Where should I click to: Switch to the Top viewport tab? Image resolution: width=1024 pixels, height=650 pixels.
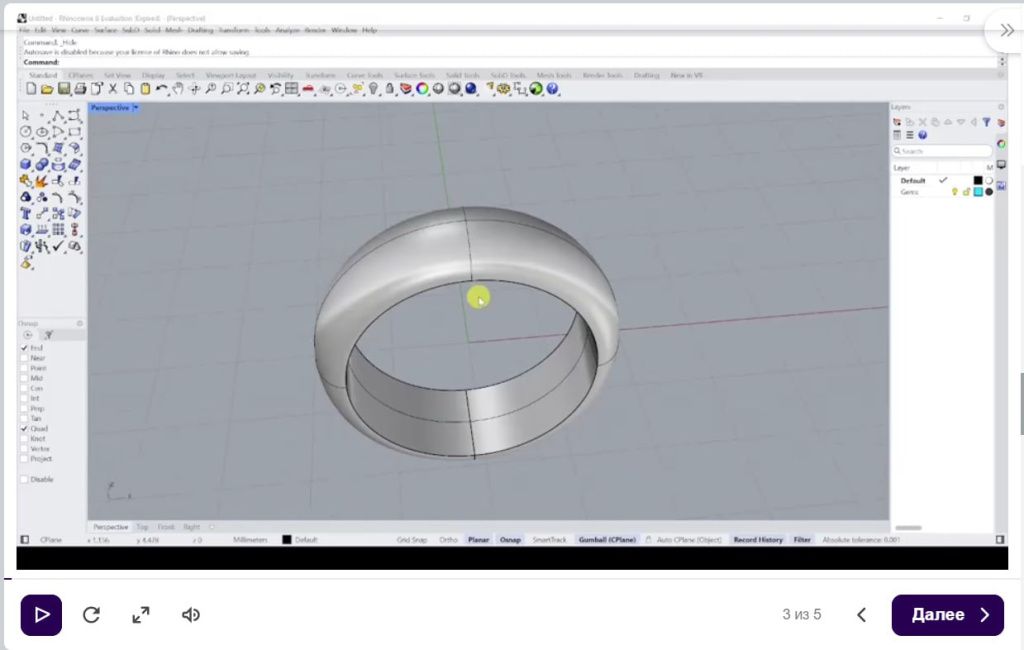coord(142,527)
